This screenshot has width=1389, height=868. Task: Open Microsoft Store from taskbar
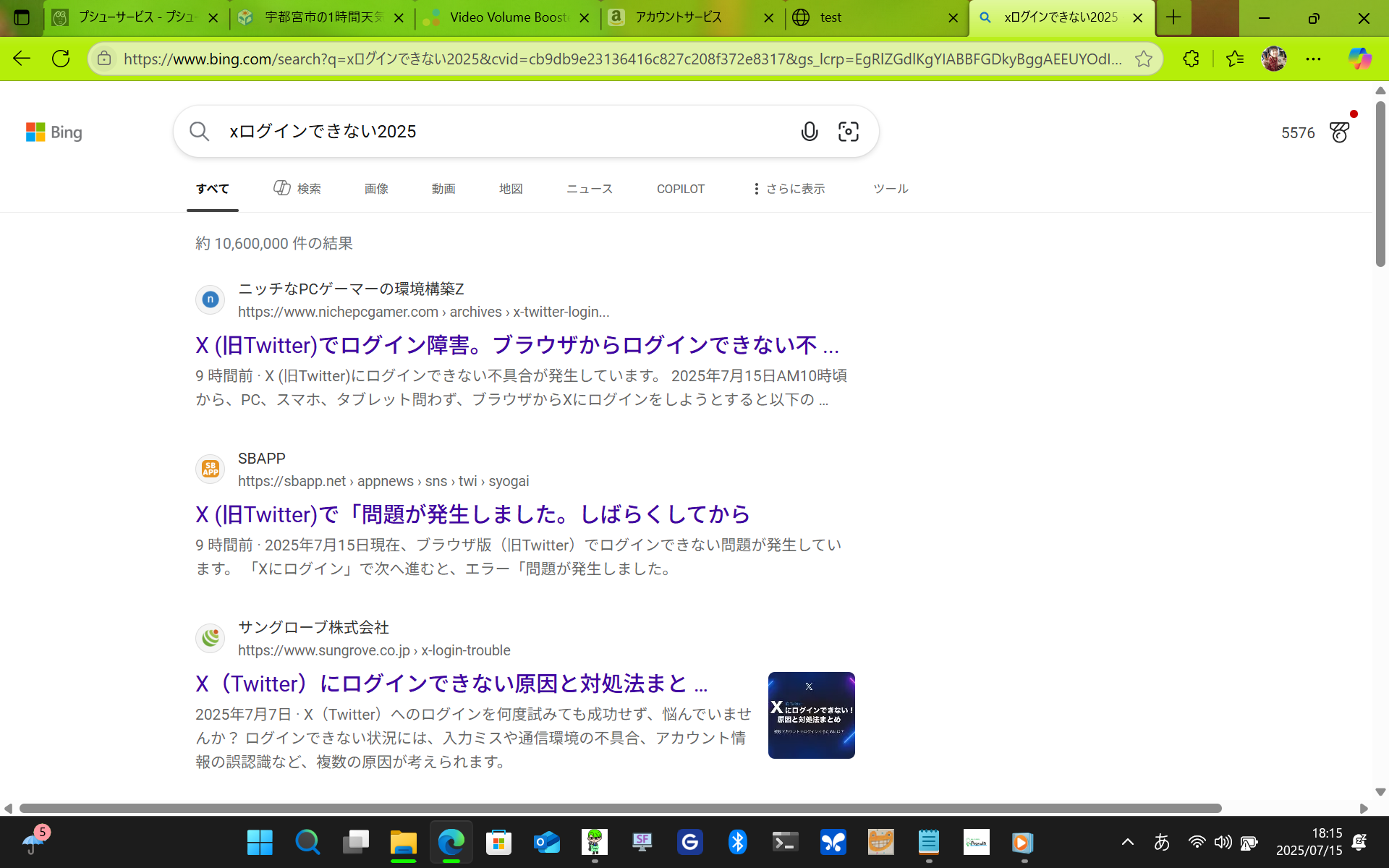click(x=498, y=842)
